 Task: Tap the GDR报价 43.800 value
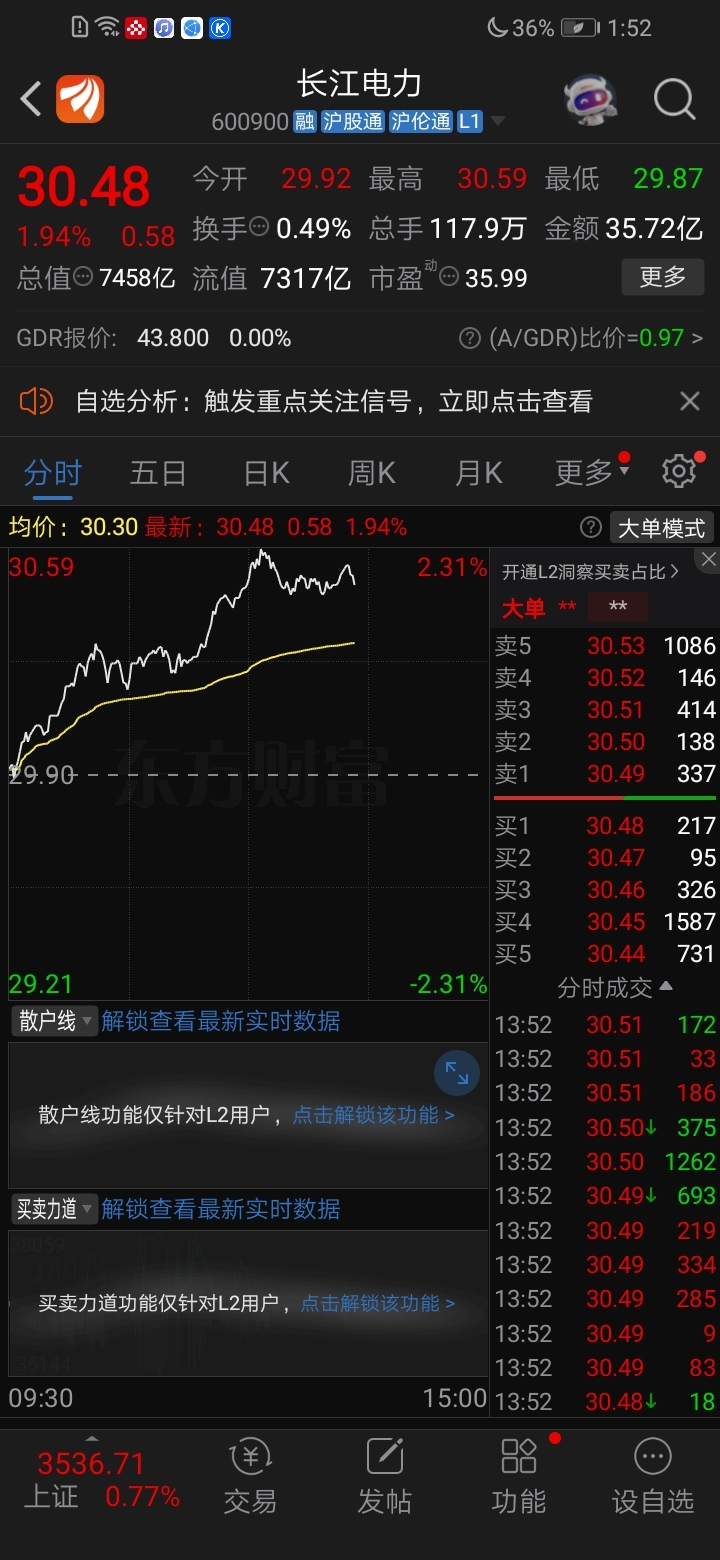click(173, 338)
